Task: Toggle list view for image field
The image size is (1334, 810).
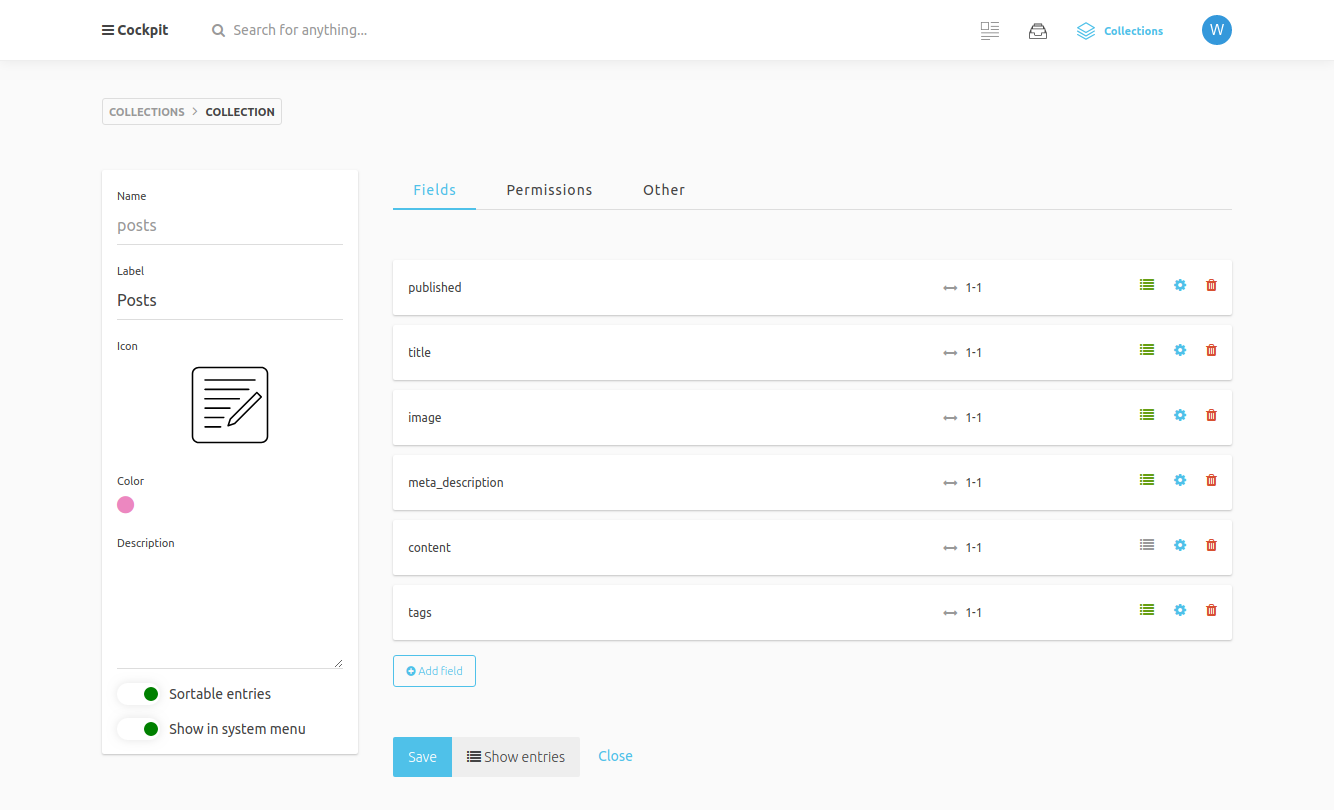Action: point(1147,415)
